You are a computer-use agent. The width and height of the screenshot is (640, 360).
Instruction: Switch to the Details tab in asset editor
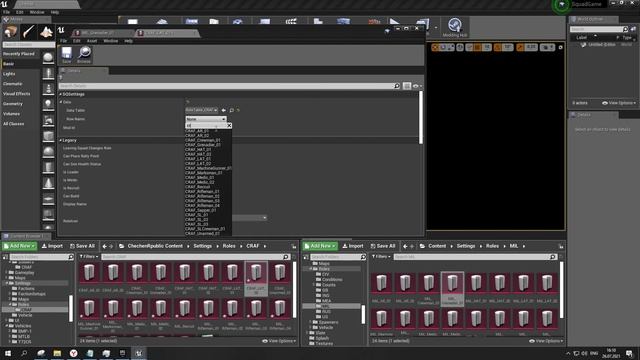click(x=82, y=71)
